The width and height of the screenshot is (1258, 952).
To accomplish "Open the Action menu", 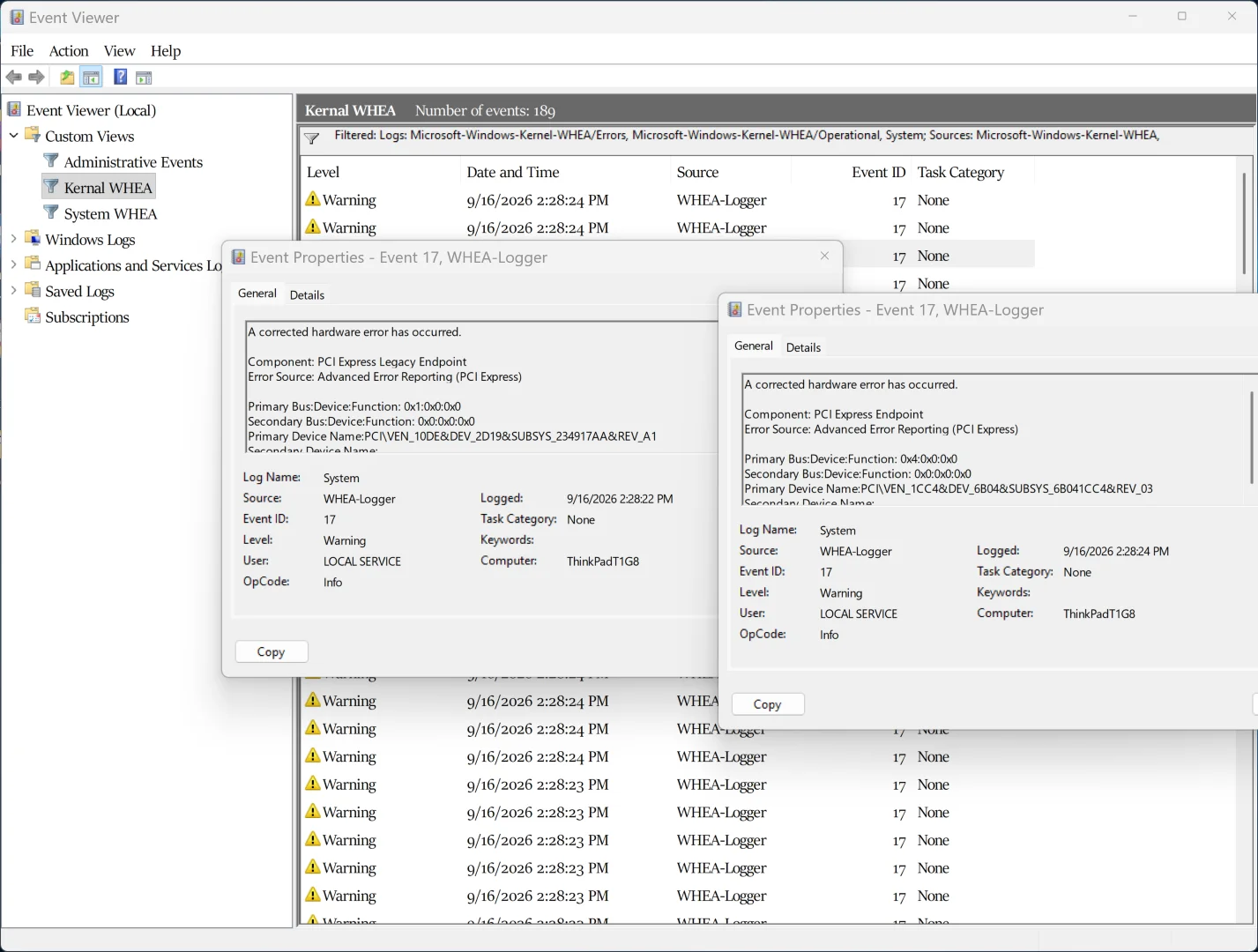I will click(69, 51).
